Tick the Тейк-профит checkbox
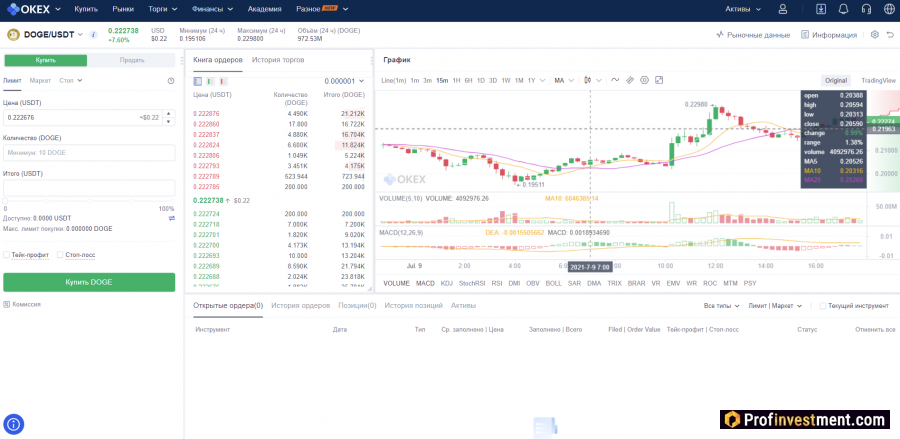900x439 pixels. click(6, 254)
